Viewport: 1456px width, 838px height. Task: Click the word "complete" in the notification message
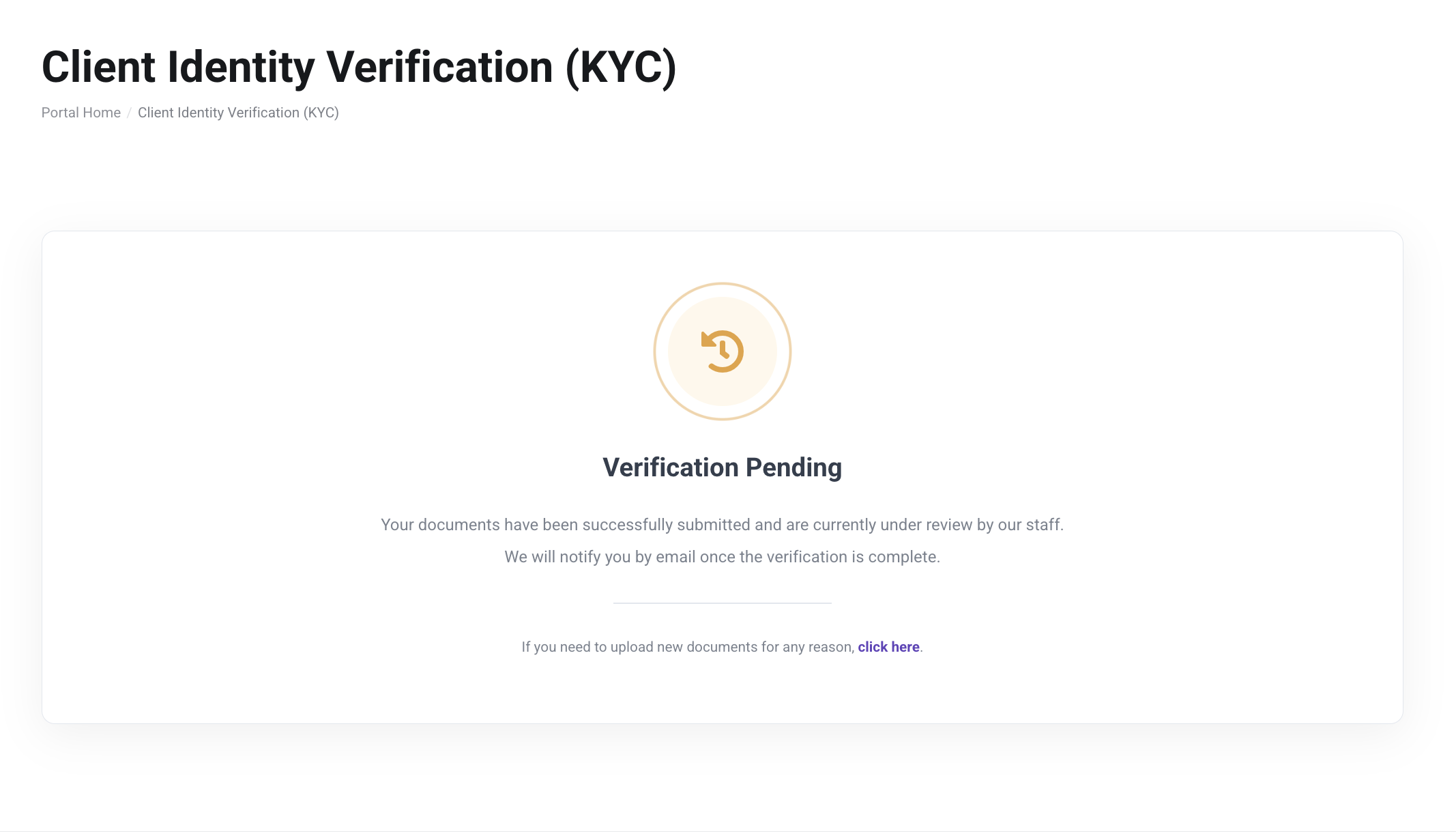coord(902,557)
